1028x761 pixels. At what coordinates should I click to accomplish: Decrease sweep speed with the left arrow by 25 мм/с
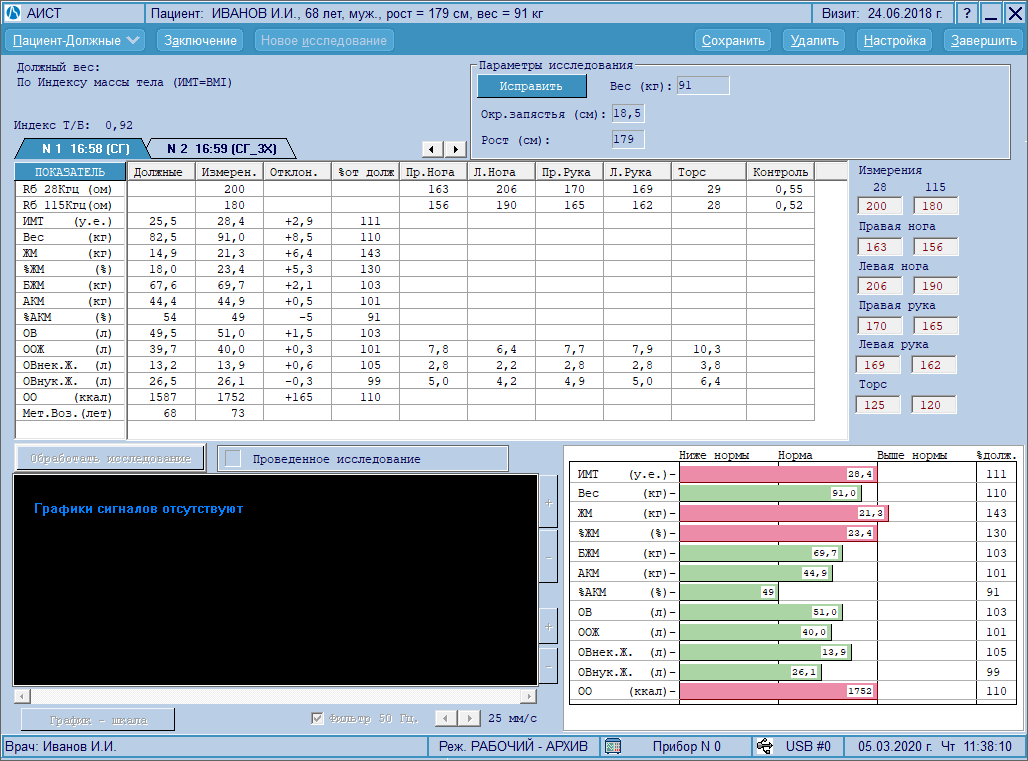click(446, 718)
